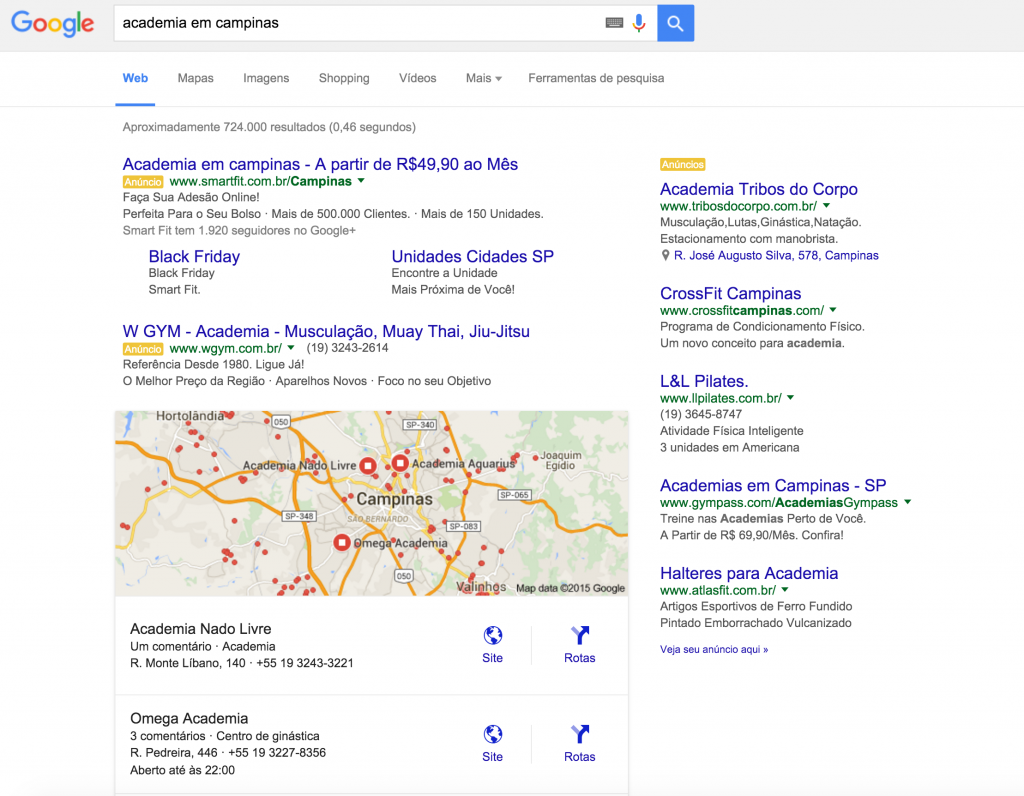Click the Valinhos label on map
The height and width of the screenshot is (796, 1024).
pyautogui.click(x=481, y=586)
